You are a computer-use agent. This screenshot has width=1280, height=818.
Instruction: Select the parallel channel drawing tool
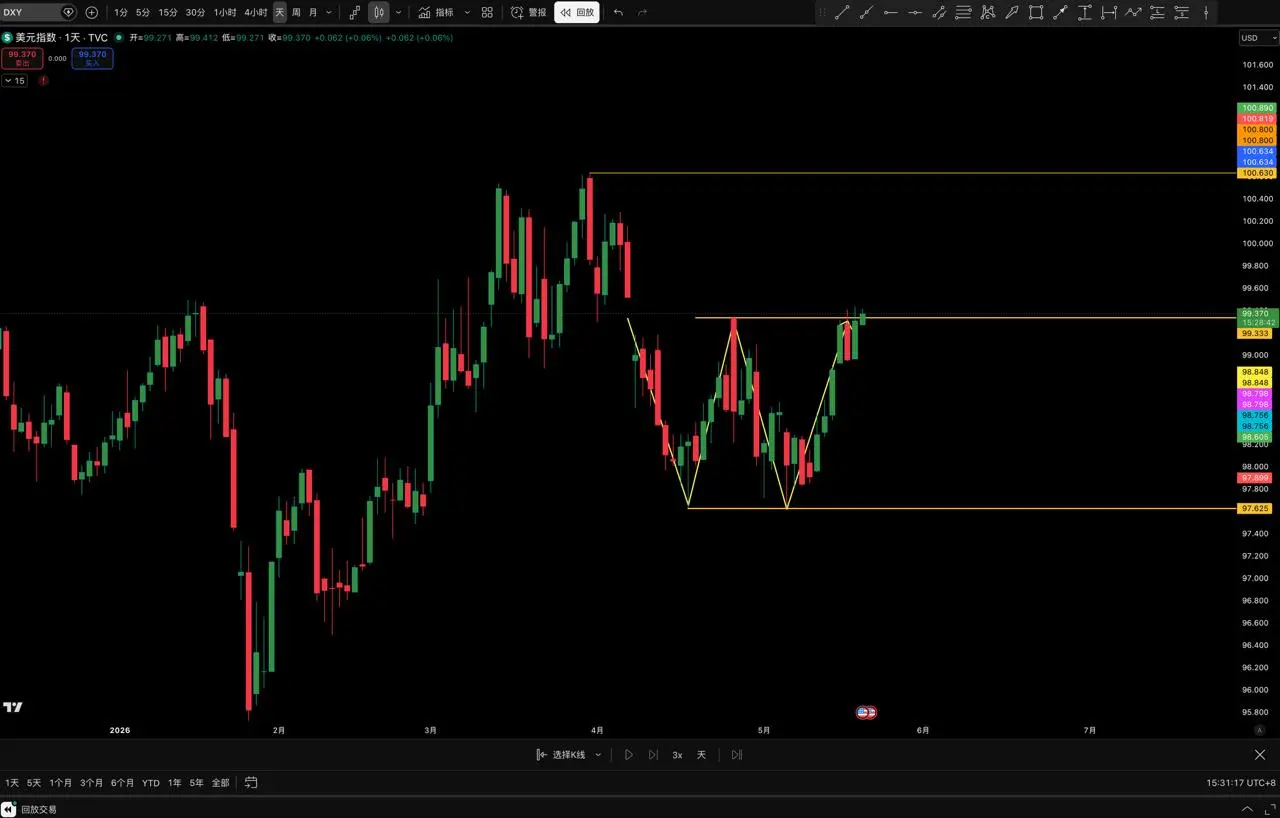(939, 12)
